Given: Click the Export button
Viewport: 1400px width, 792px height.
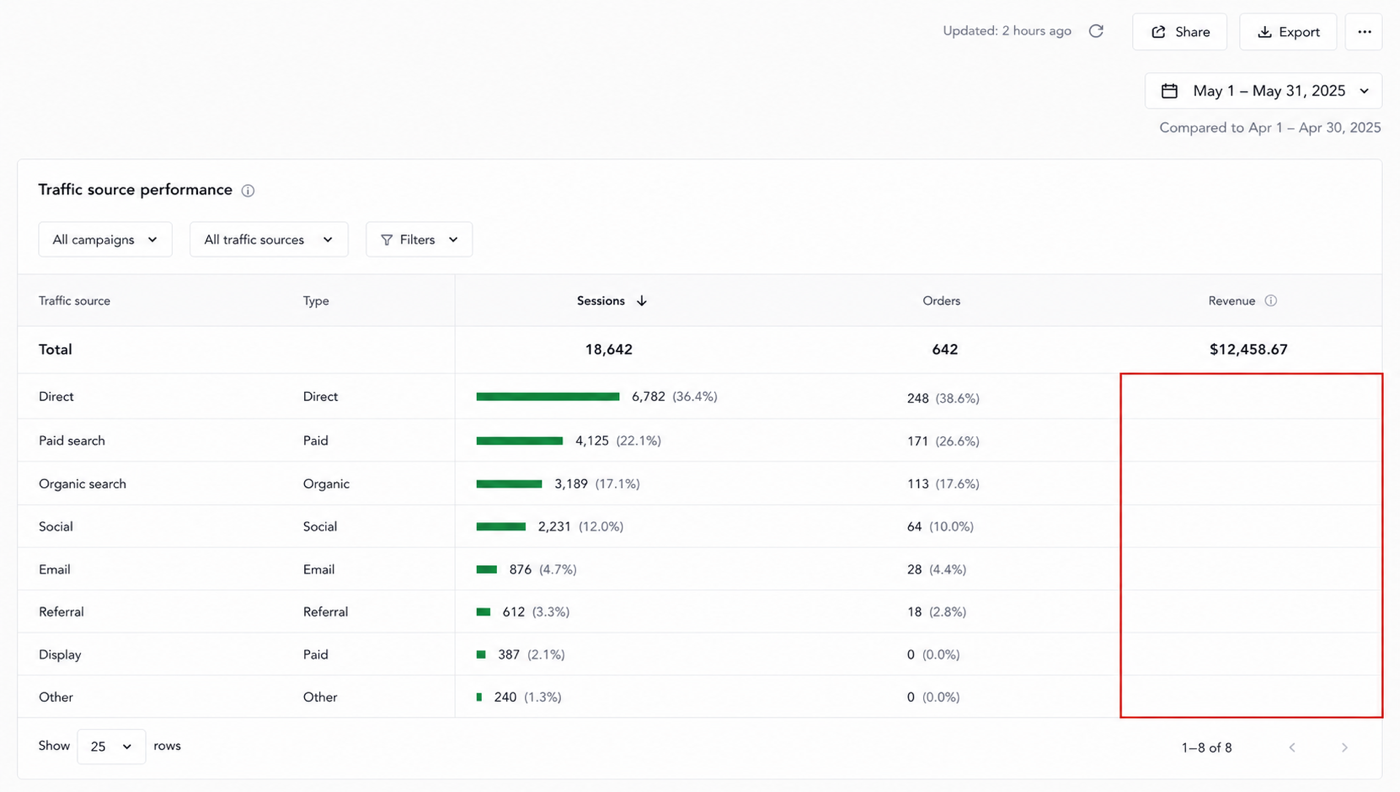Looking at the screenshot, I should pyautogui.click(x=1288, y=32).
